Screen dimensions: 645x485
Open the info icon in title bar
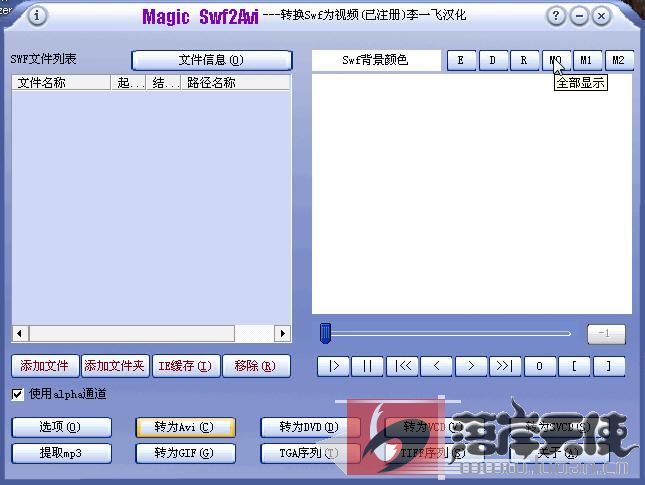point(37,16)
